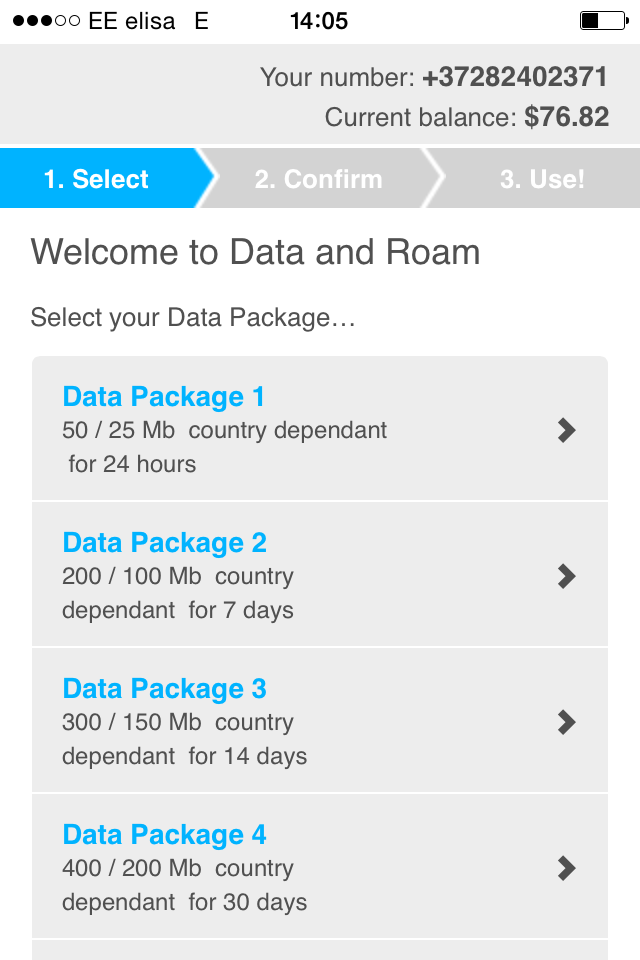Go to the 2. Confirm step
640x960 pixels.
pyautogui.click(x=318, y=179)
